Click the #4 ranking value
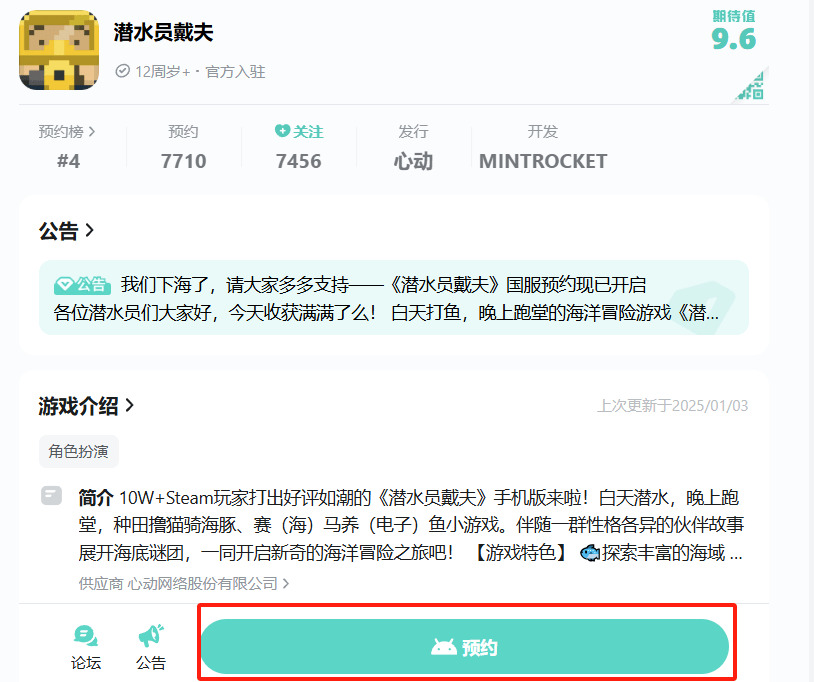Screen dimensions: 814x682 point(68,161)
